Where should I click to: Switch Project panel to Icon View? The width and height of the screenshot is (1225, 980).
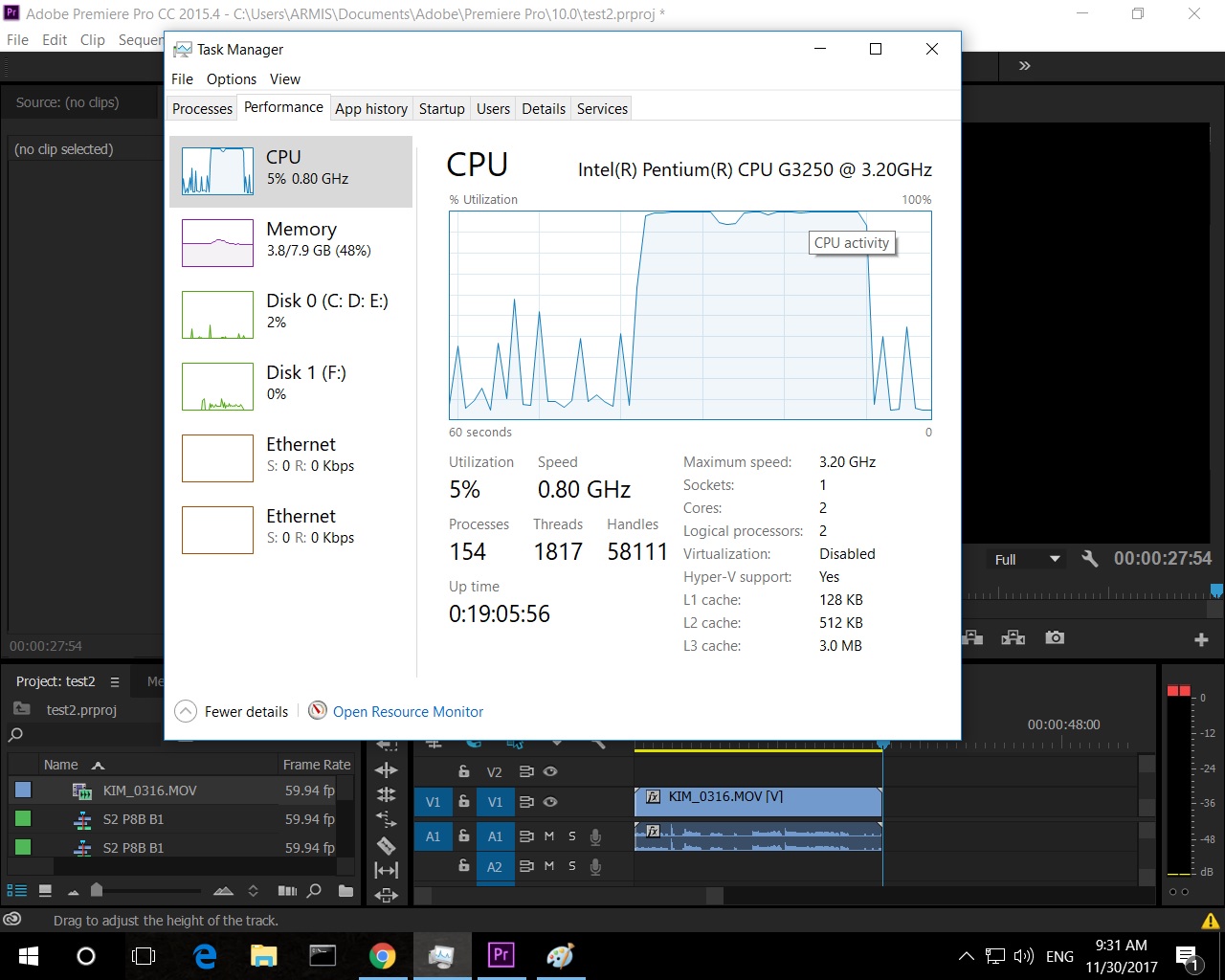45,891
